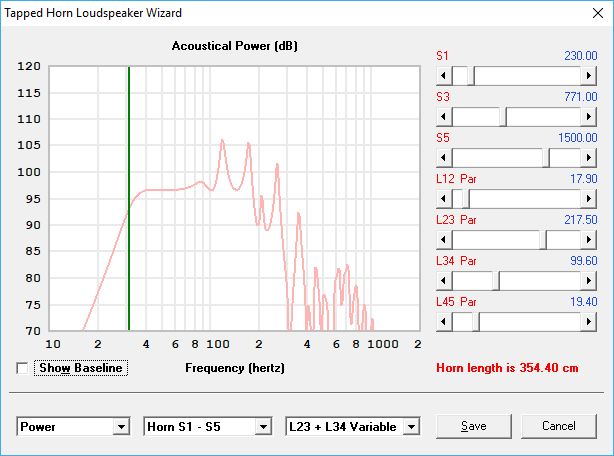Screen dimensions: 614x456
Task: Click the Cancel button
Action: click(559, 426)
